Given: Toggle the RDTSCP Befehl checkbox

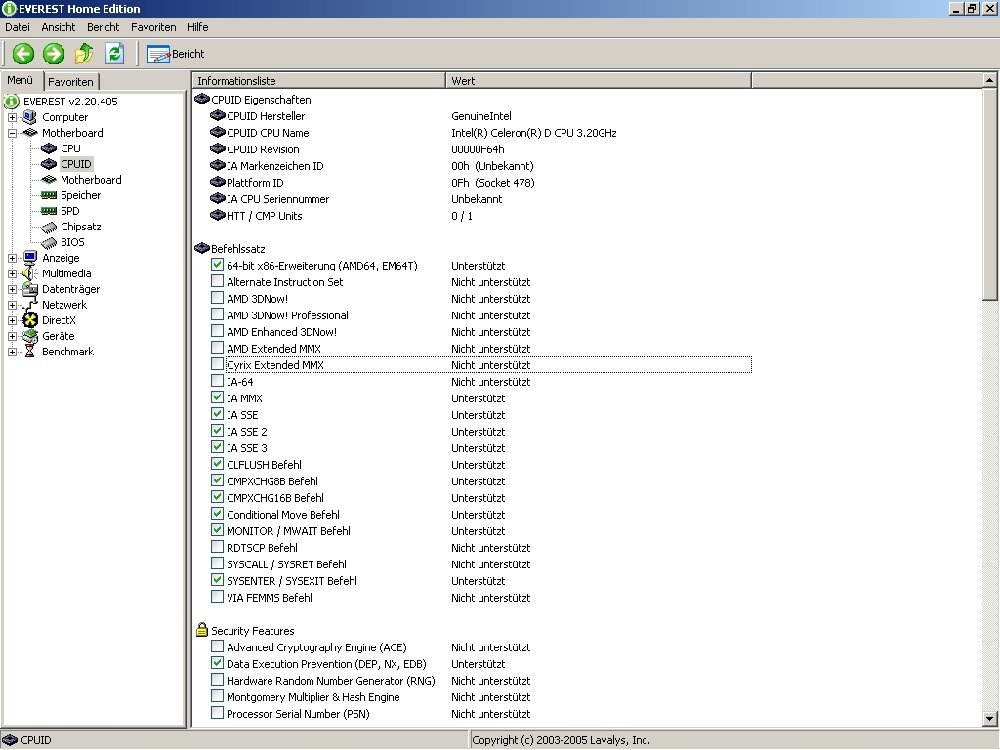Looking at the screenshot, I should pyautogui.click(x=218, y=547).
